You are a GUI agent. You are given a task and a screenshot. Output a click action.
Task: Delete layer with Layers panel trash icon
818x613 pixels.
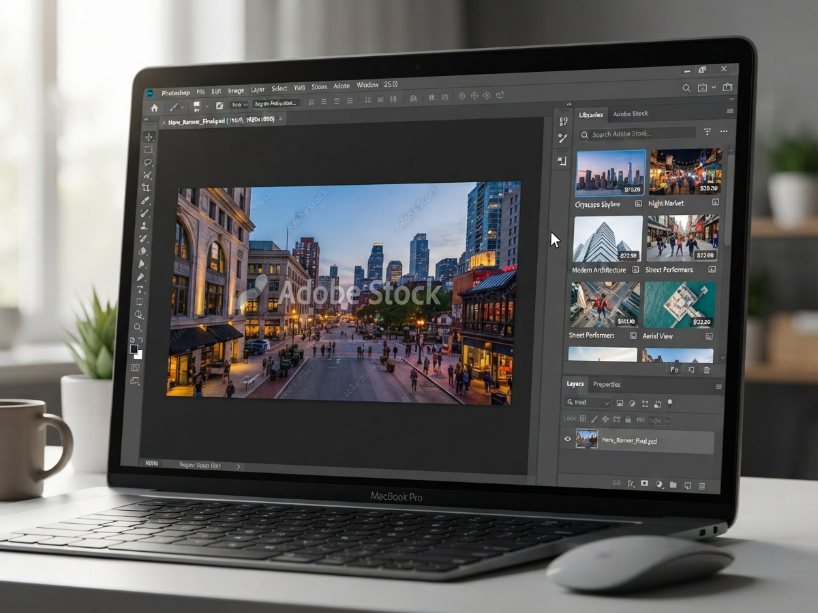click(702, 486)
